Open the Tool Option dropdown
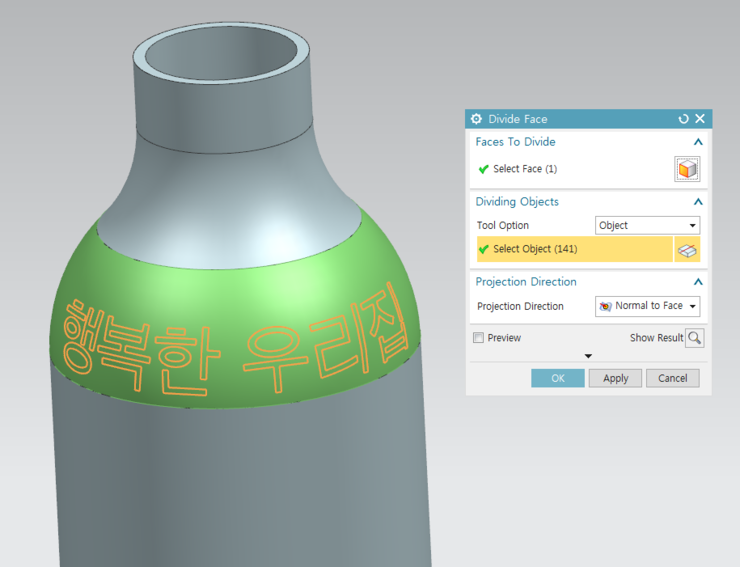Screen dimensions: 740x567 tap(647, 226)
